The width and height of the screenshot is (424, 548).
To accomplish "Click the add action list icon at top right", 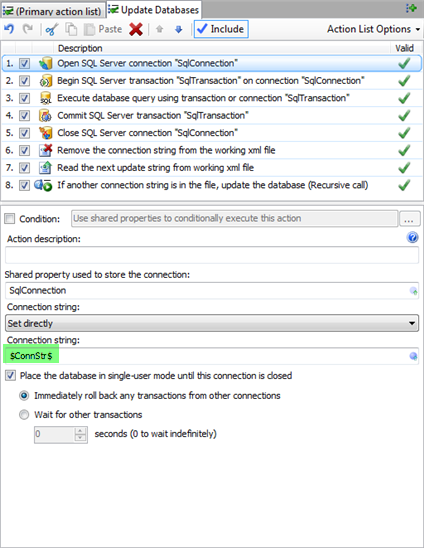I will pos(411,8).
